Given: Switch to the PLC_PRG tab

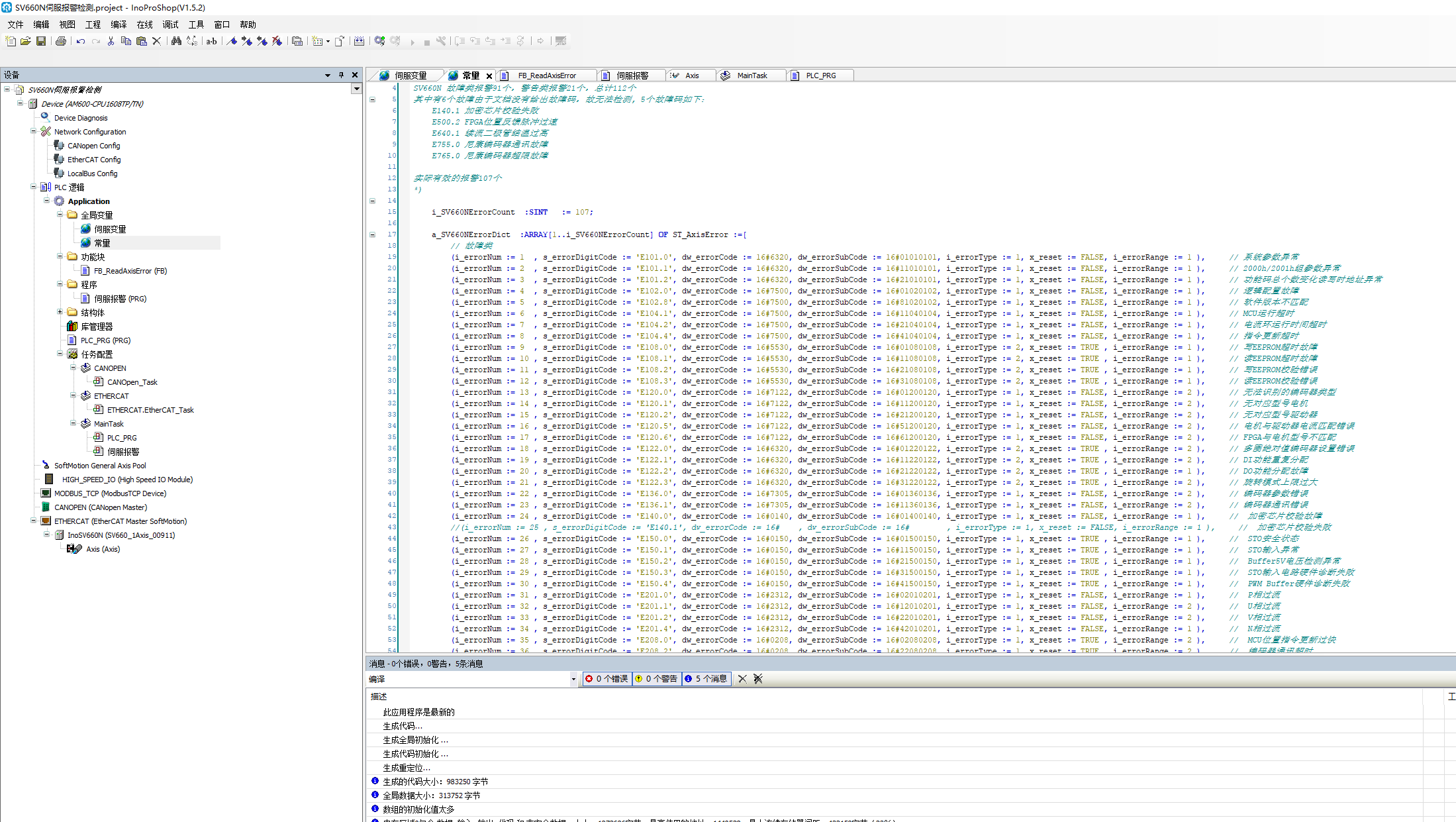Looking at the screenshot, I should pyautogui.click(x=820, y=76).
